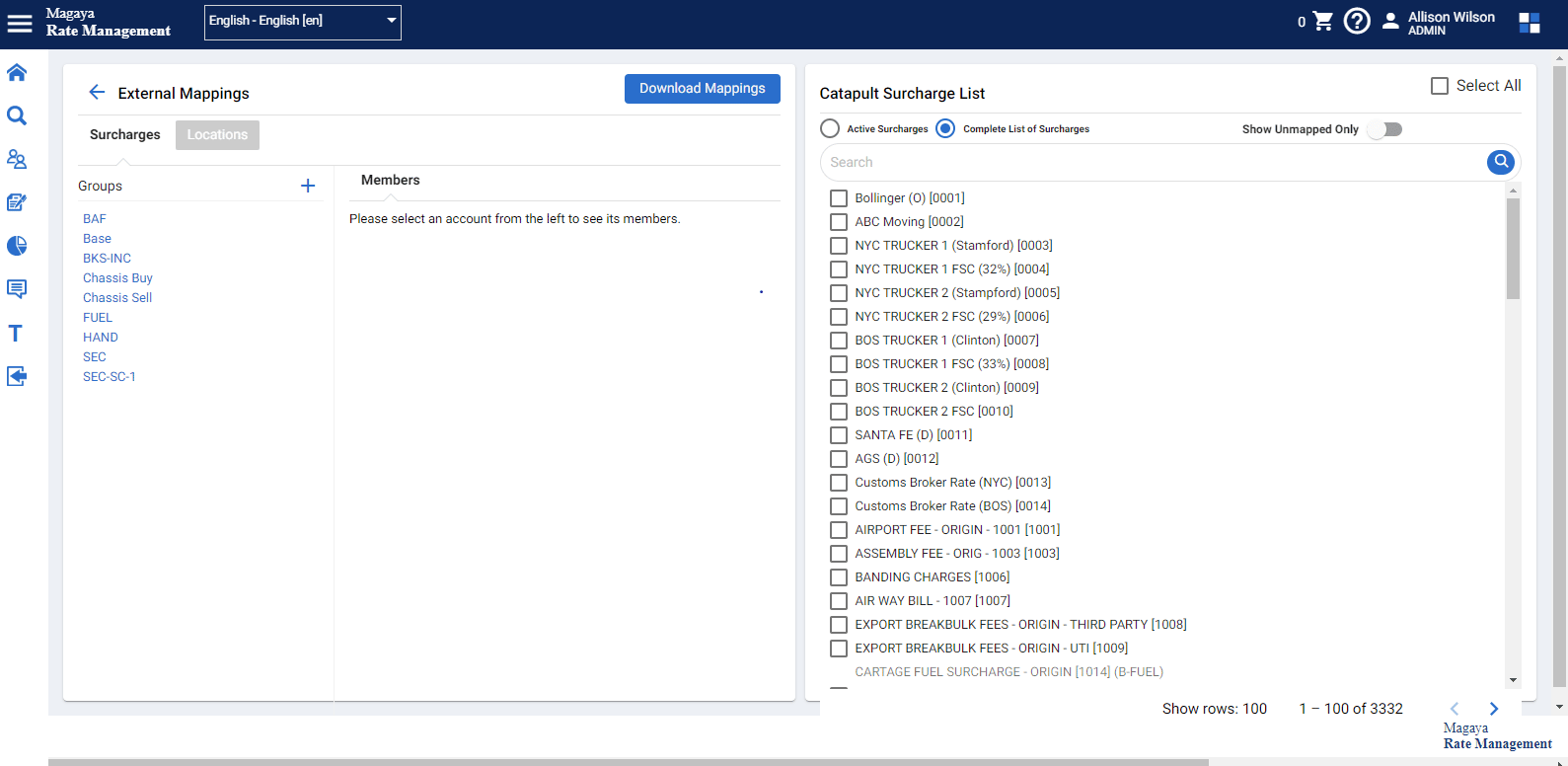
Task: Open the T text sidebar icon
Action: click(16, 333)
